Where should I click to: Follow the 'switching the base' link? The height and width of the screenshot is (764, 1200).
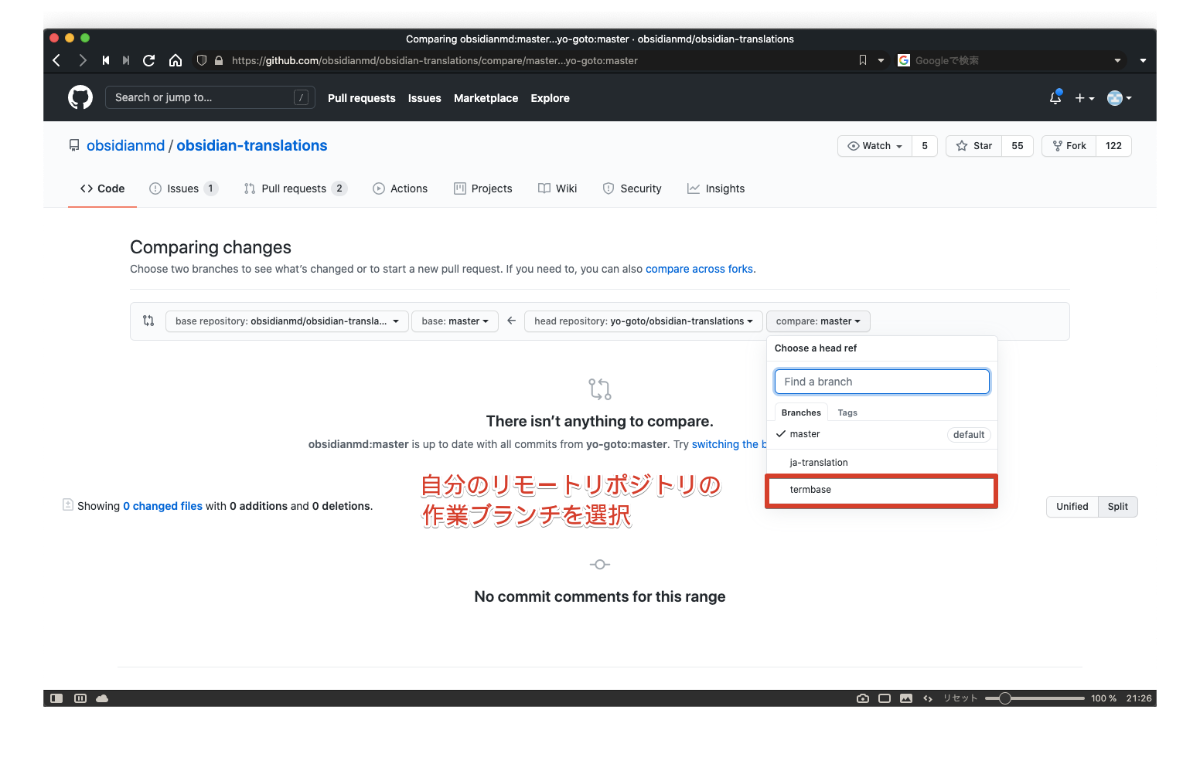click(729, 444)
